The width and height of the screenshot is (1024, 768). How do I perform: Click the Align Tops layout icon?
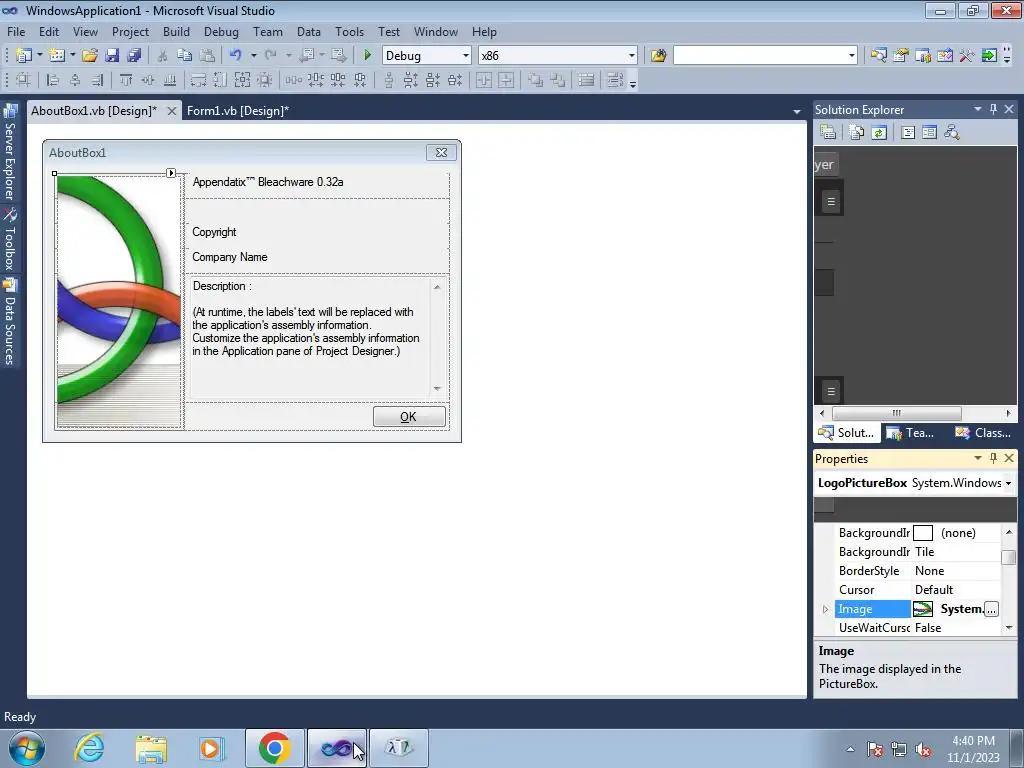tap(126, 80)
